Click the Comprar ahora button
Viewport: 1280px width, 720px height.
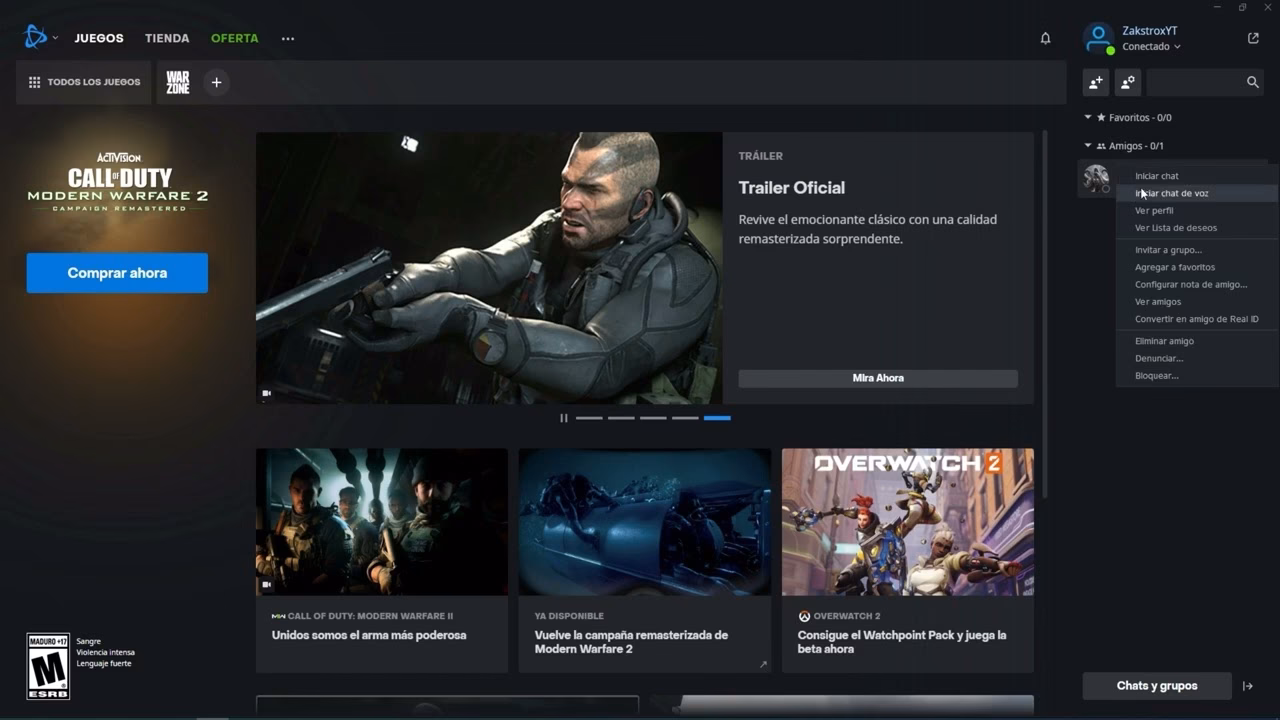coord(117,273)
